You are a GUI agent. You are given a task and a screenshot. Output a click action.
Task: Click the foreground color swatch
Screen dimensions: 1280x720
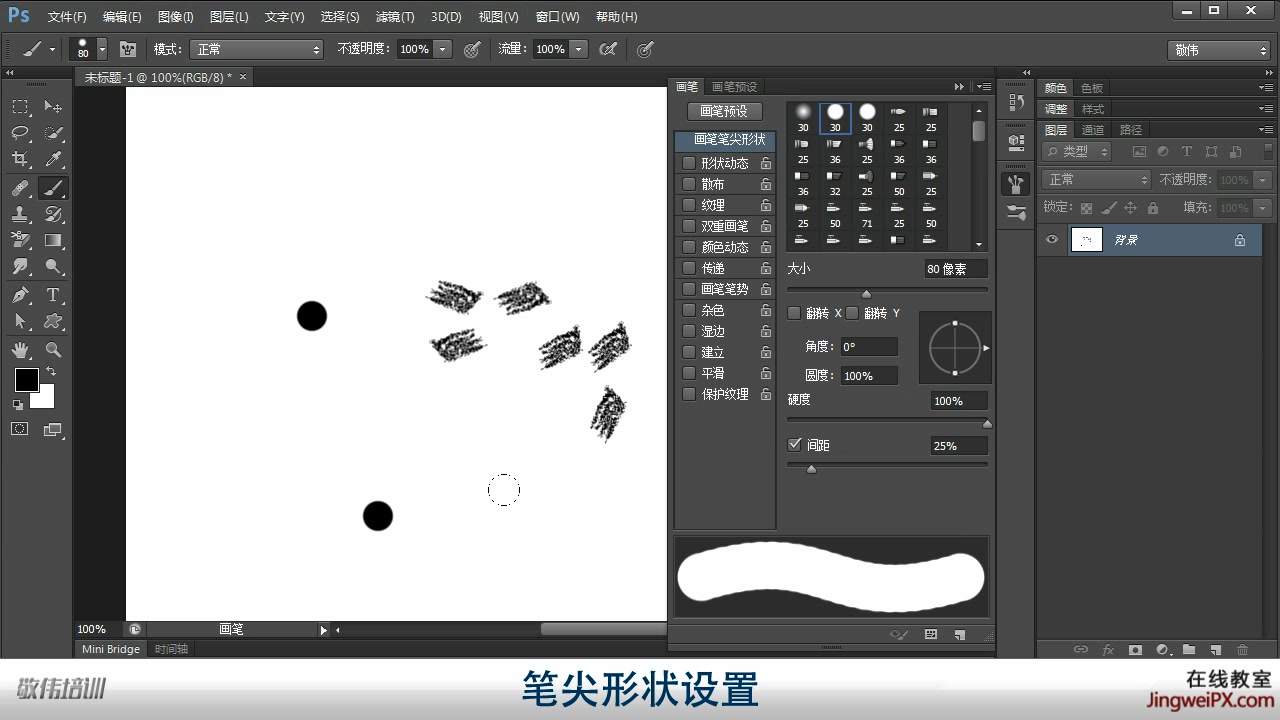click(x=26, y=380)
